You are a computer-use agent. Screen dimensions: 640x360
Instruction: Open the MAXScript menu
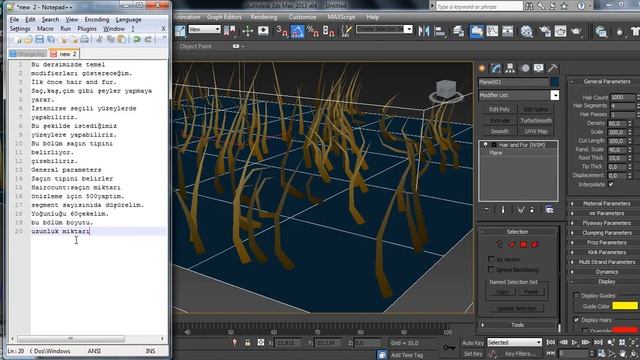[341, 17]
